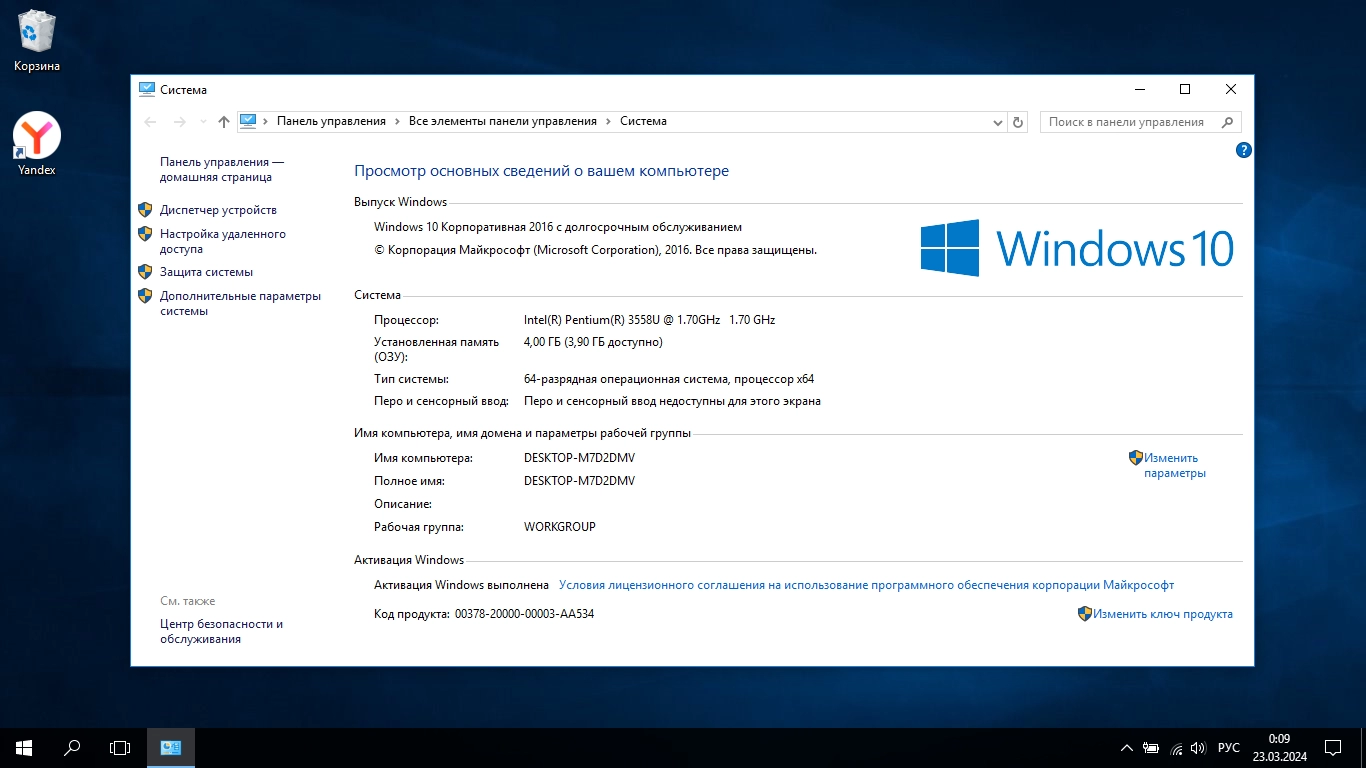This screenshot has width=1366, height=768.
Task: Open the notification center icon
Action: point(1333,747)
